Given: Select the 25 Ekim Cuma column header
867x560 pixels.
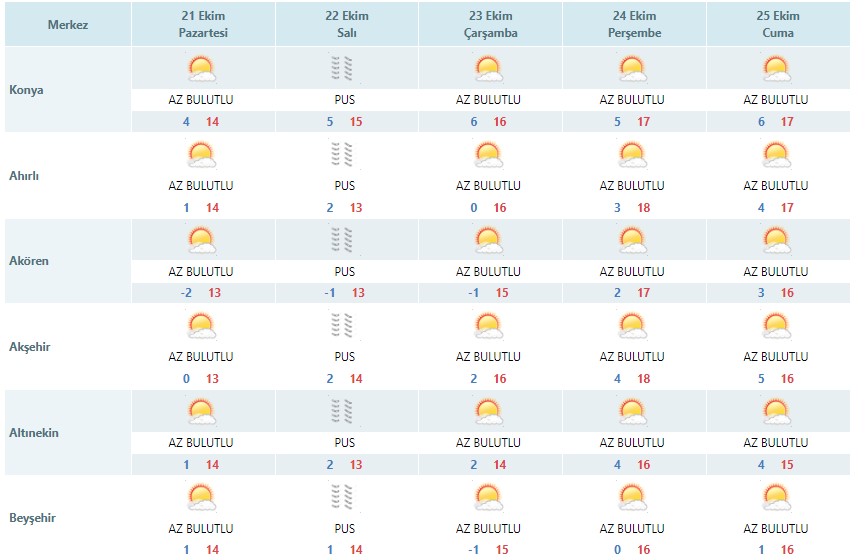Looking at the screenshot, I should (778, 24).
